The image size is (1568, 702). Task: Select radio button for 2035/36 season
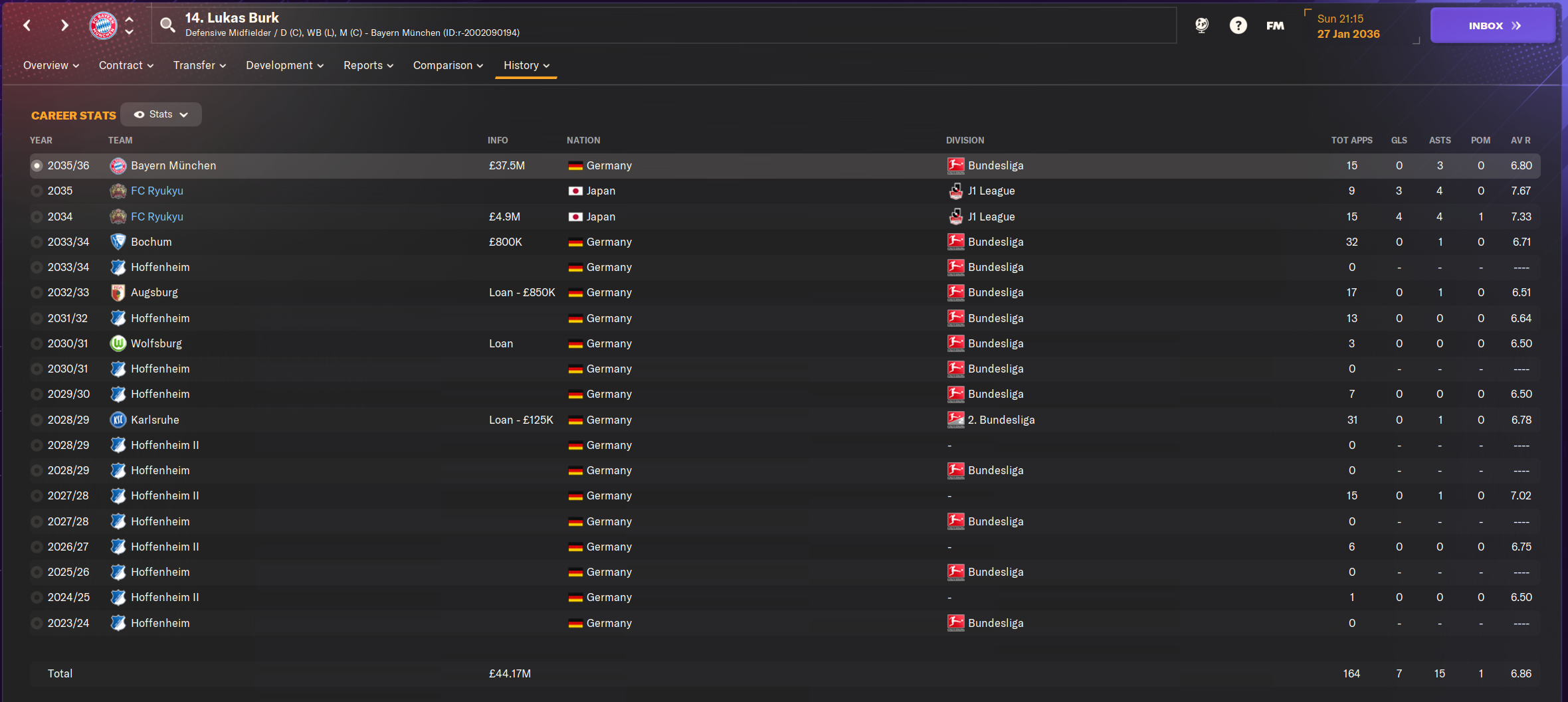tap(37, 166)
